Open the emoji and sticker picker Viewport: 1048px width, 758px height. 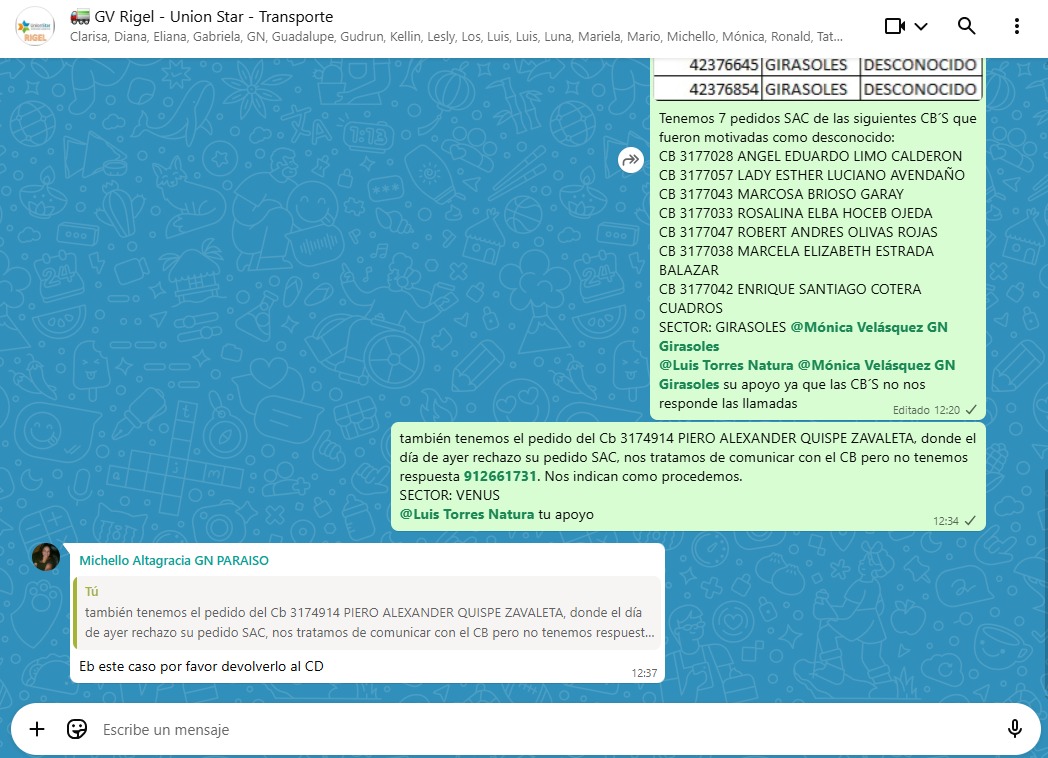coord(77,729)
